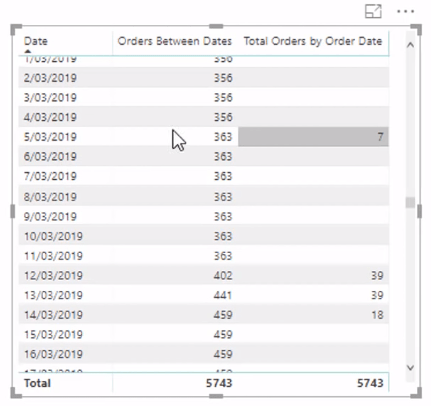The width and height of the screenshot is (431, 406).
Task: Select the highlighted cell with value 7
Action: 313,137
